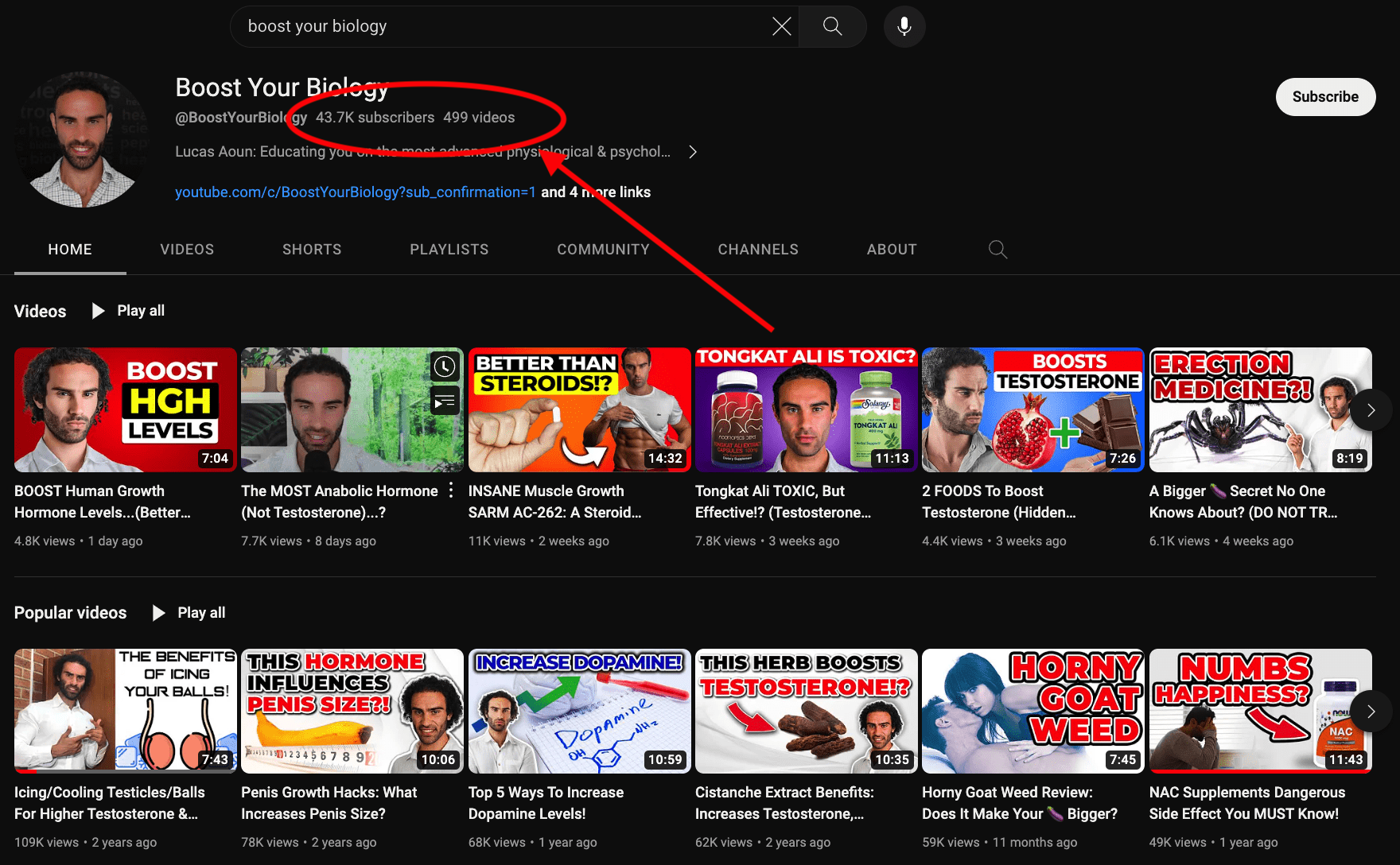Show next videos in Popular videos row
Image resolution: width=1400 pixels, height=865 pixels.
[x=1371, y=712]
